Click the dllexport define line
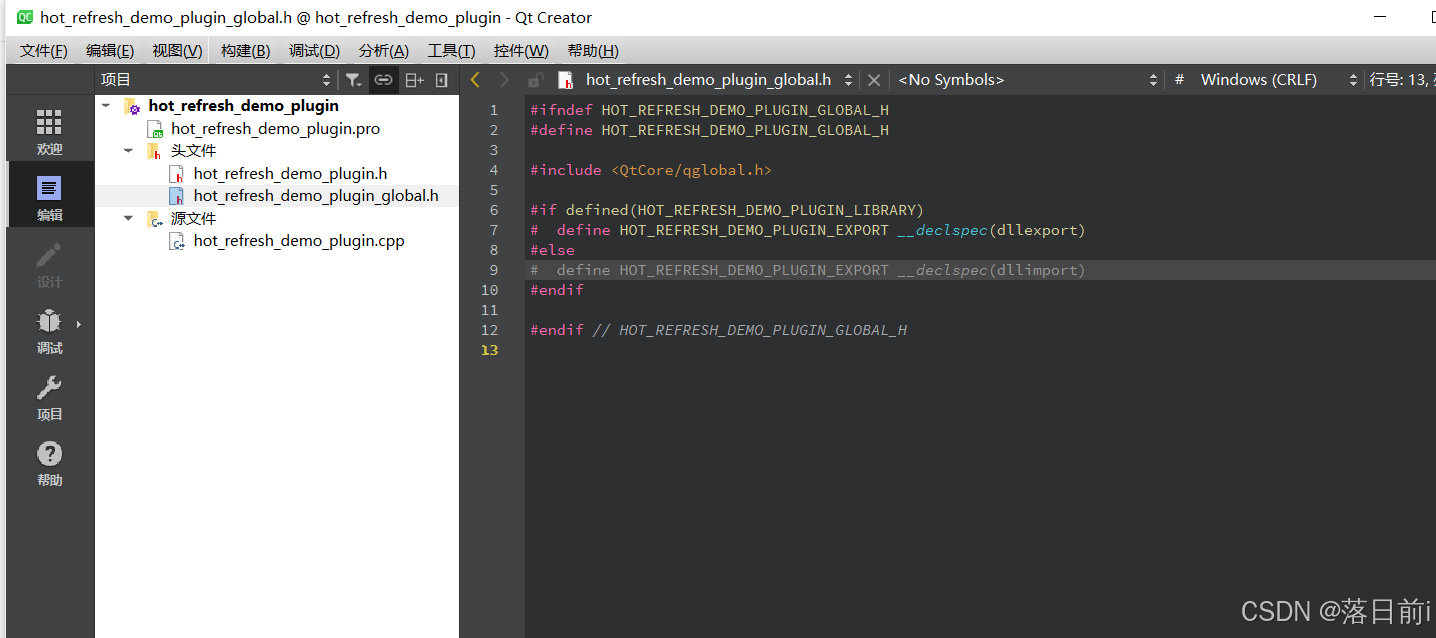Viewport: 1436px width, 638px height. pos(807,230)
